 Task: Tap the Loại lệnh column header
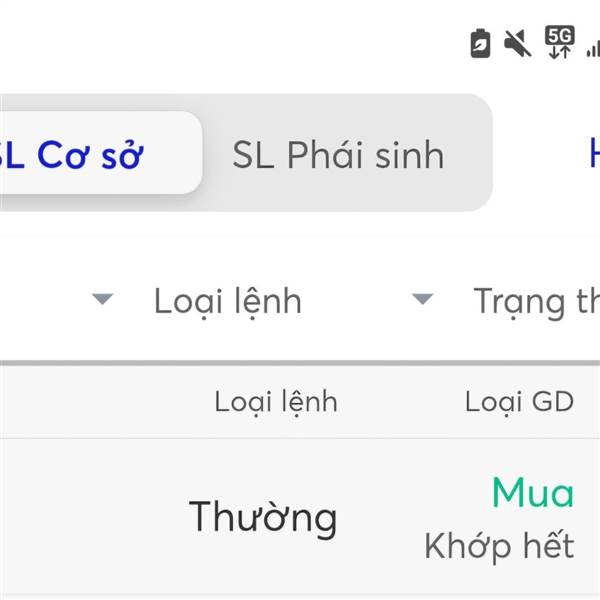[276, 402]
